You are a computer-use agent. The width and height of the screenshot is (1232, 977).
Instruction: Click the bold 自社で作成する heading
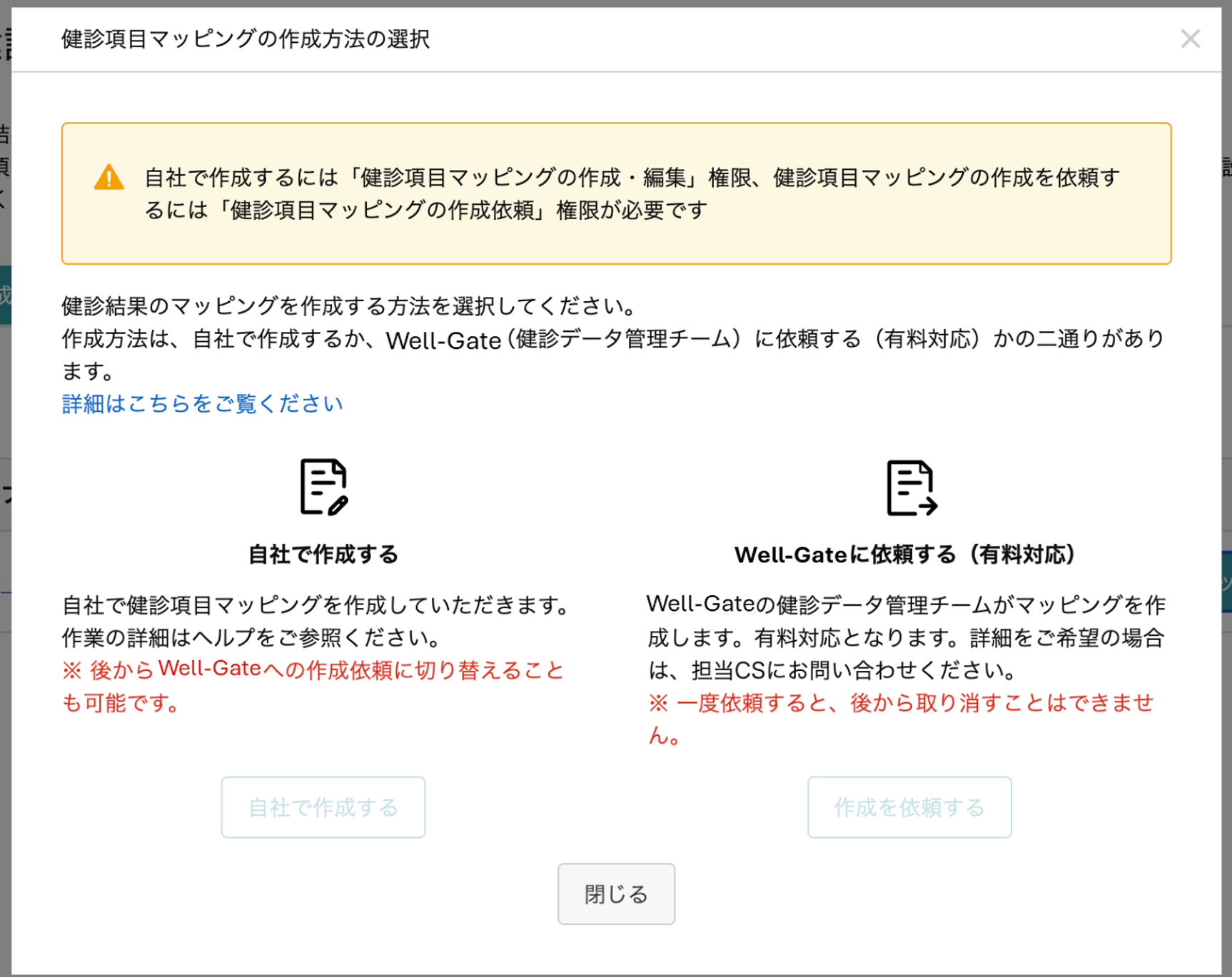tap(323, 555)
